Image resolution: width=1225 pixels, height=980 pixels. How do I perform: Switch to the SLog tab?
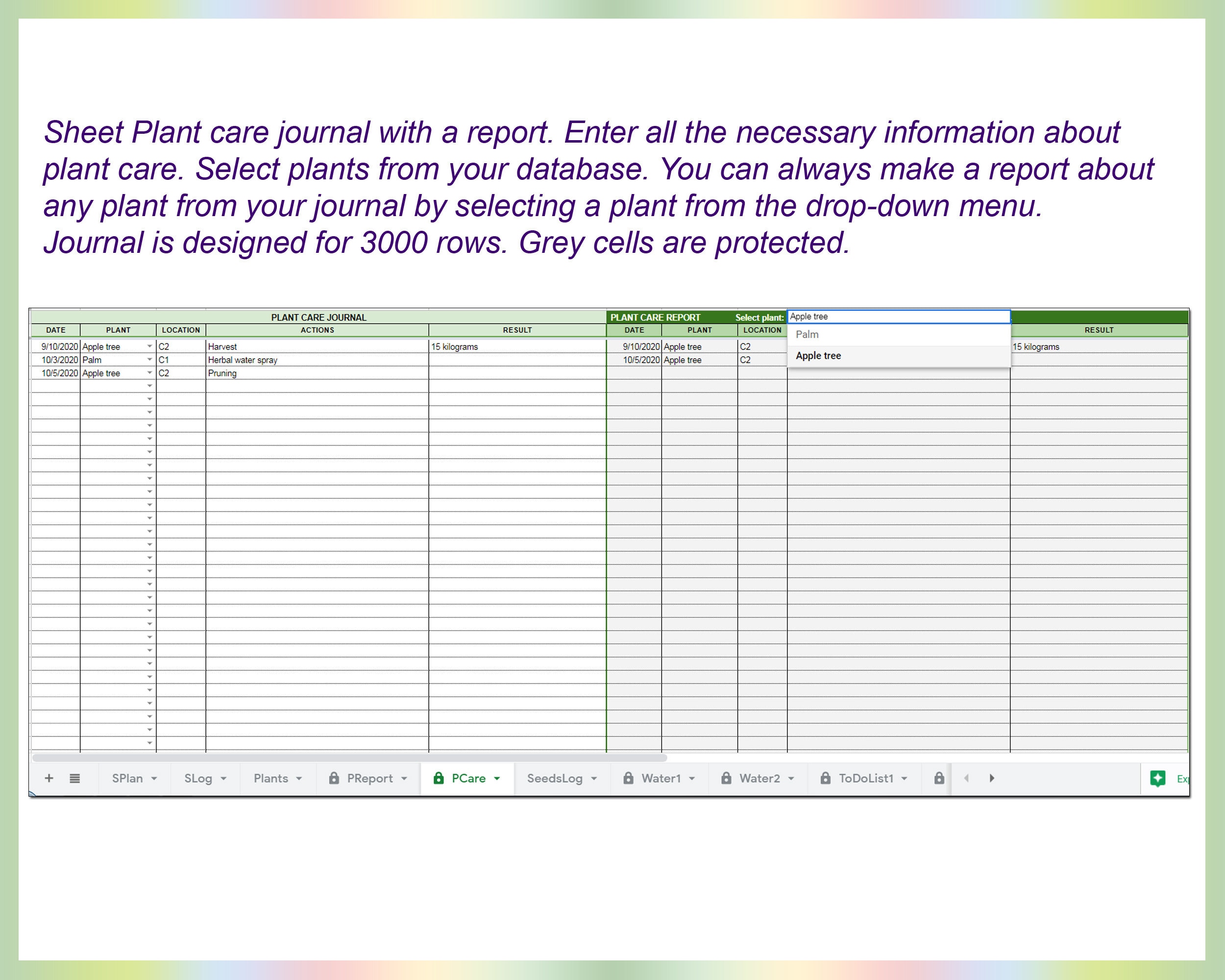tap(199, 778)
